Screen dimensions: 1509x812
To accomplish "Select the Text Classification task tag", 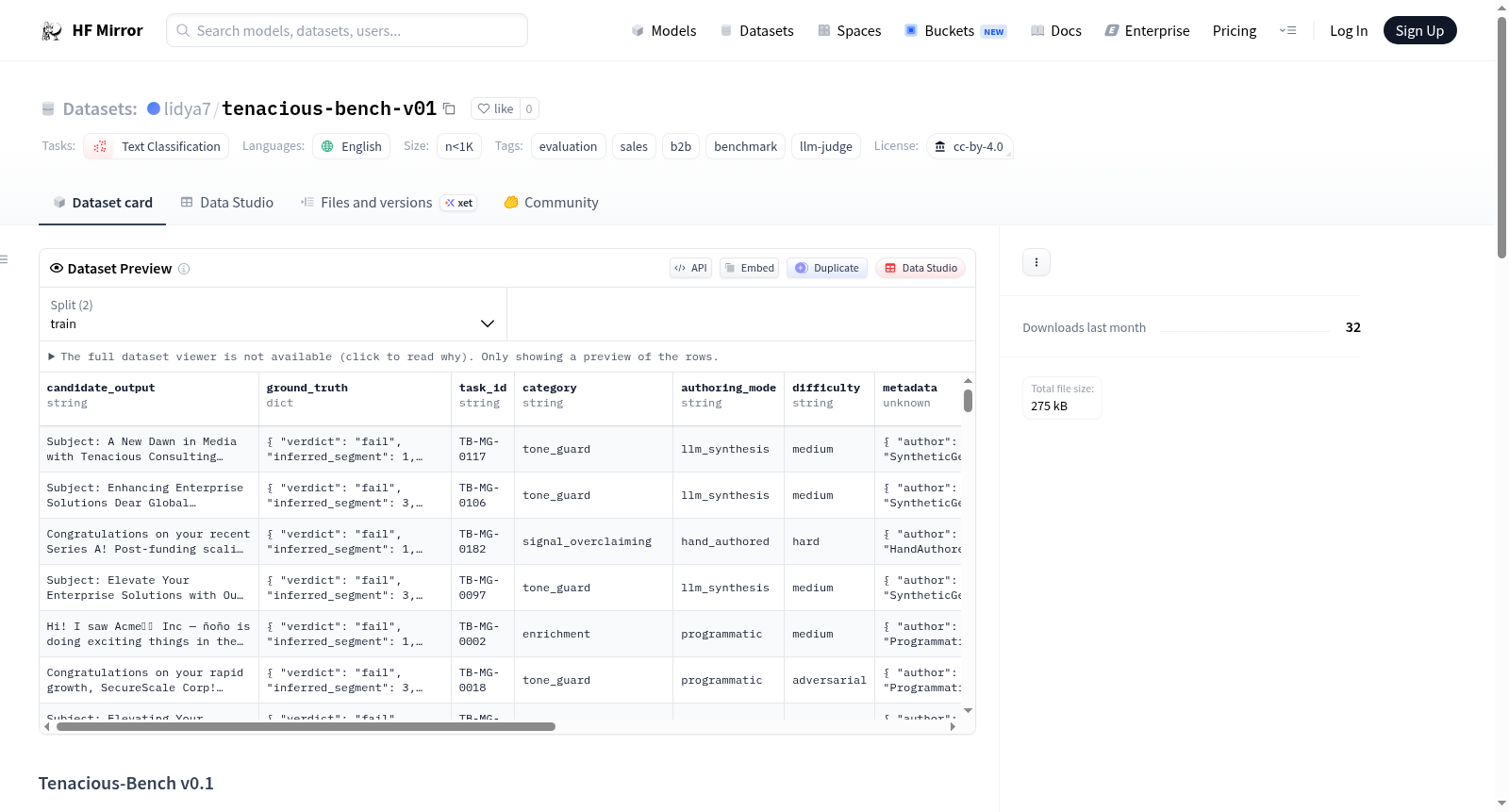I will coord(157,146).
